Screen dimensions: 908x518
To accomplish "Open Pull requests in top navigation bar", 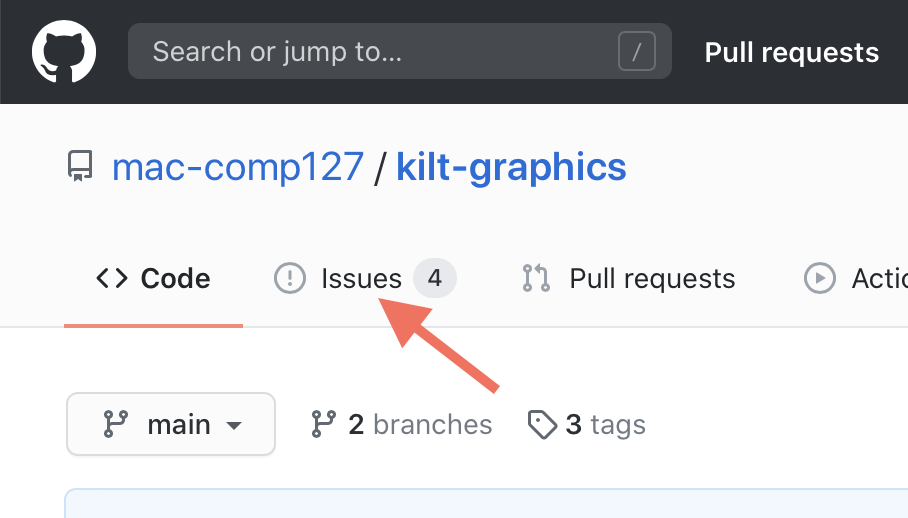I will [791, 52].
